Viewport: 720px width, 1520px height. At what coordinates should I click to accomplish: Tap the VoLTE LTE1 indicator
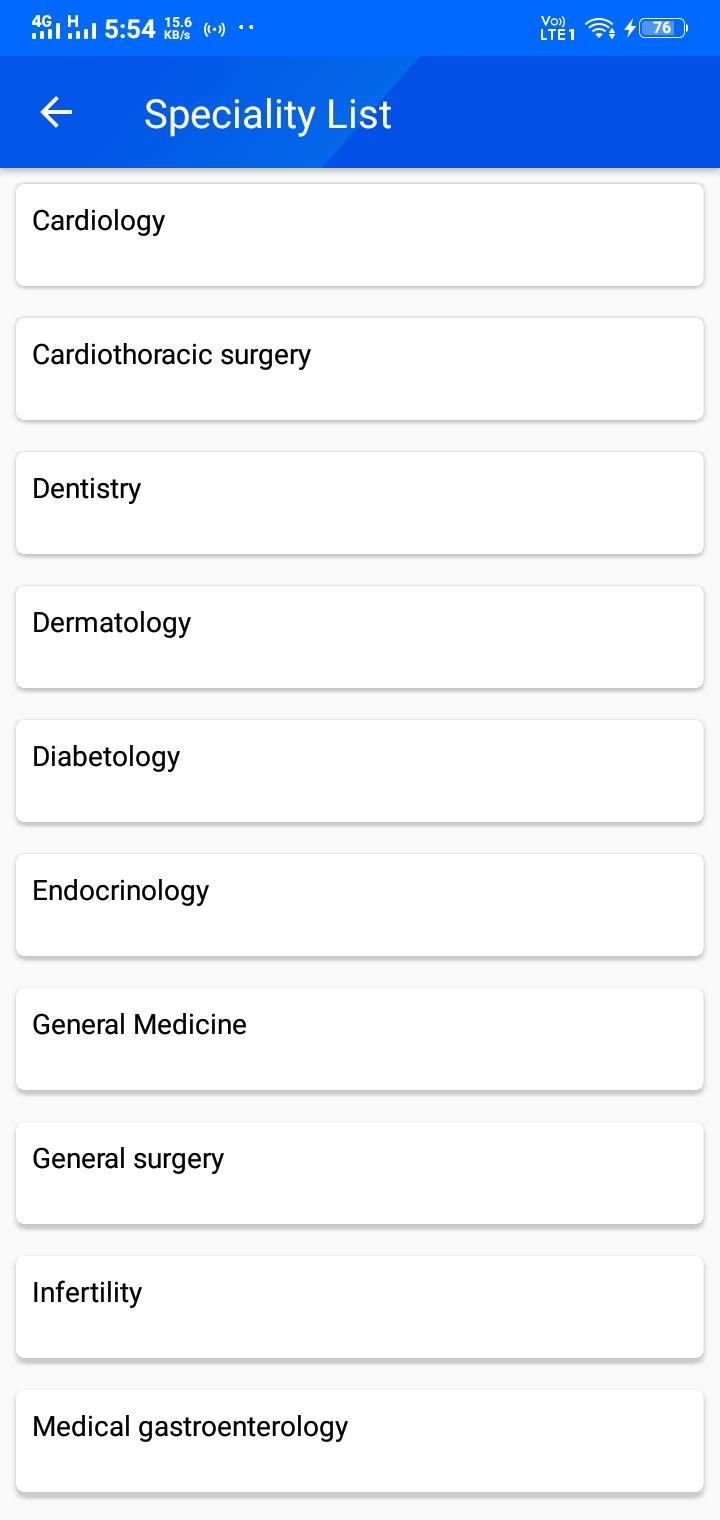click(x=558, y=28)
